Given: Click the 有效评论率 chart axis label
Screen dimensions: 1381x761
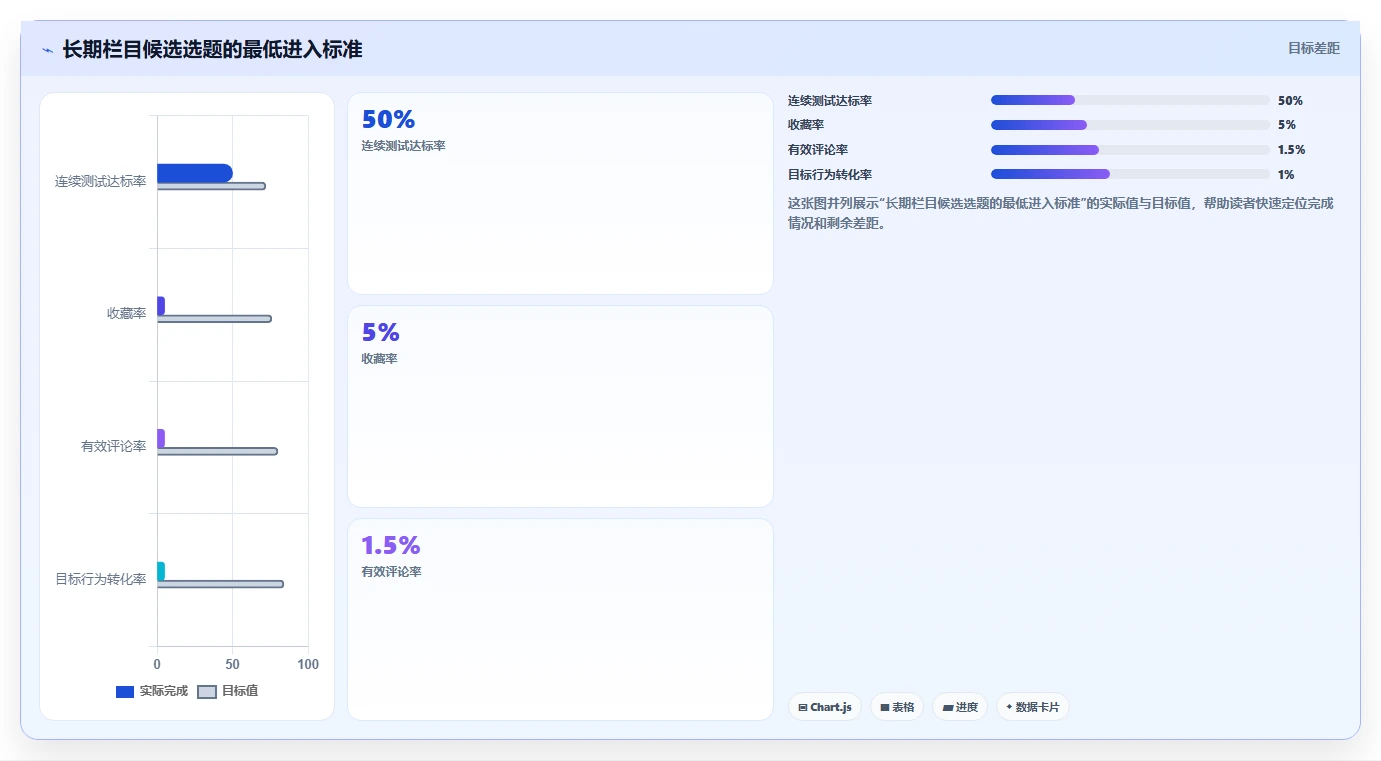Looking at the screenshot, I should tap(114, 446).
